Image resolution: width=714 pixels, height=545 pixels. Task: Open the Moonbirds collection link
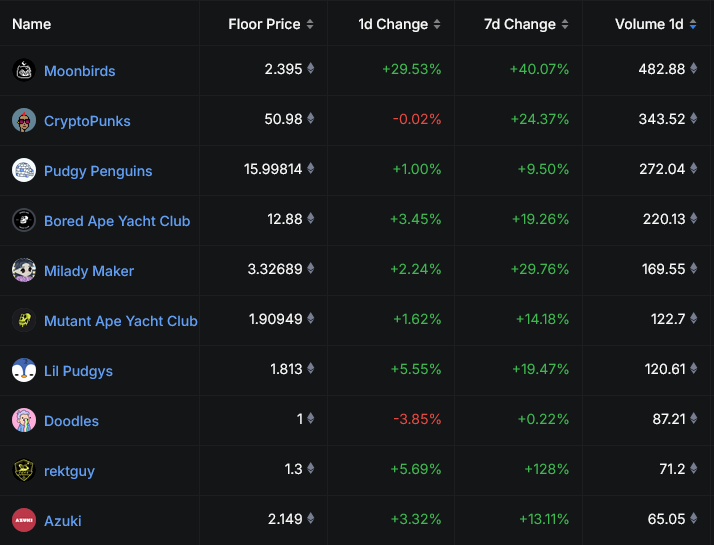tap(80, 71)
